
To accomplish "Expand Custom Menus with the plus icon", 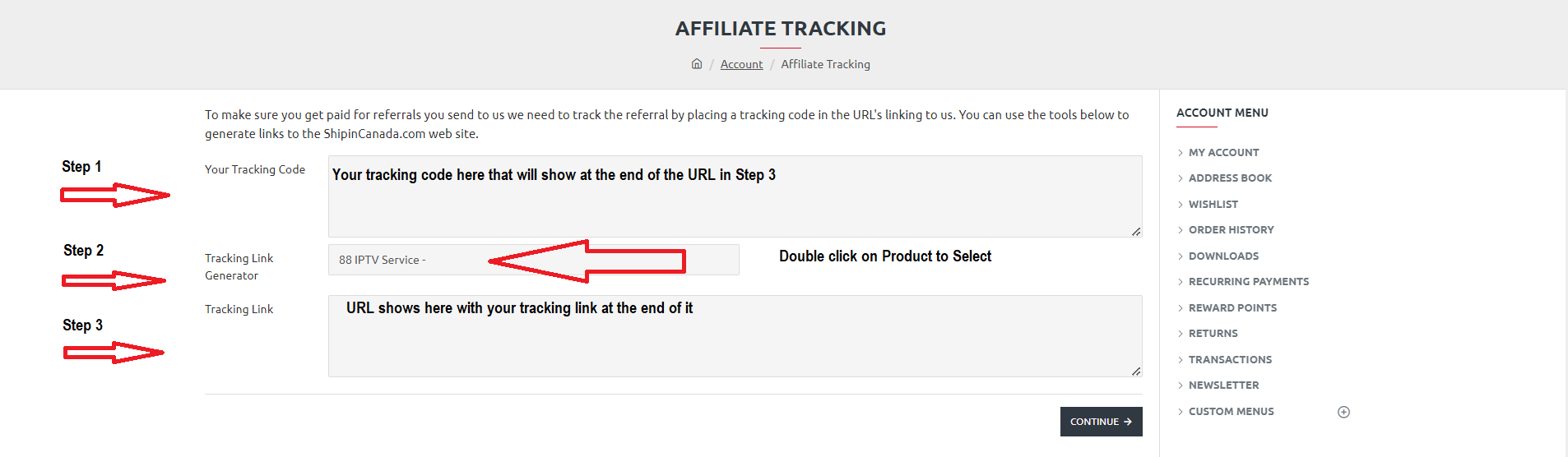I will (1343, 412).
